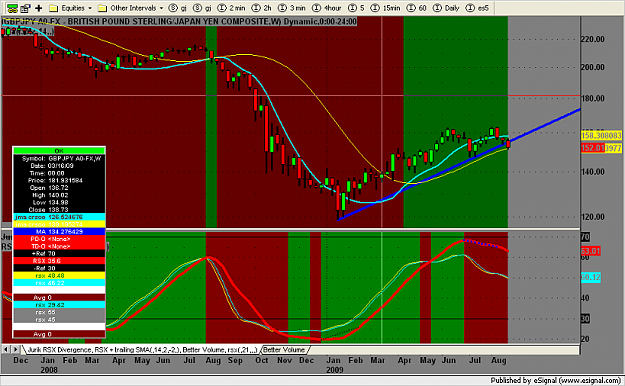Click the cyan jma crsoc row
The width and height of the screenshot is (625, 386).
tap(59, 217)
